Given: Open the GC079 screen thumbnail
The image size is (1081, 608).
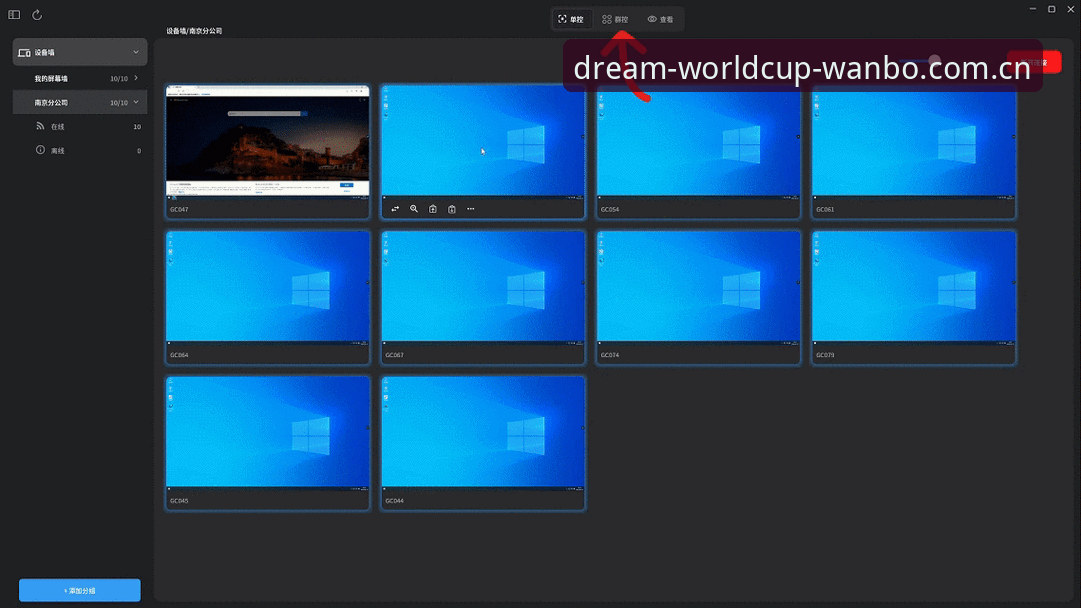Looking at the screenshot, I should [914, 287].
